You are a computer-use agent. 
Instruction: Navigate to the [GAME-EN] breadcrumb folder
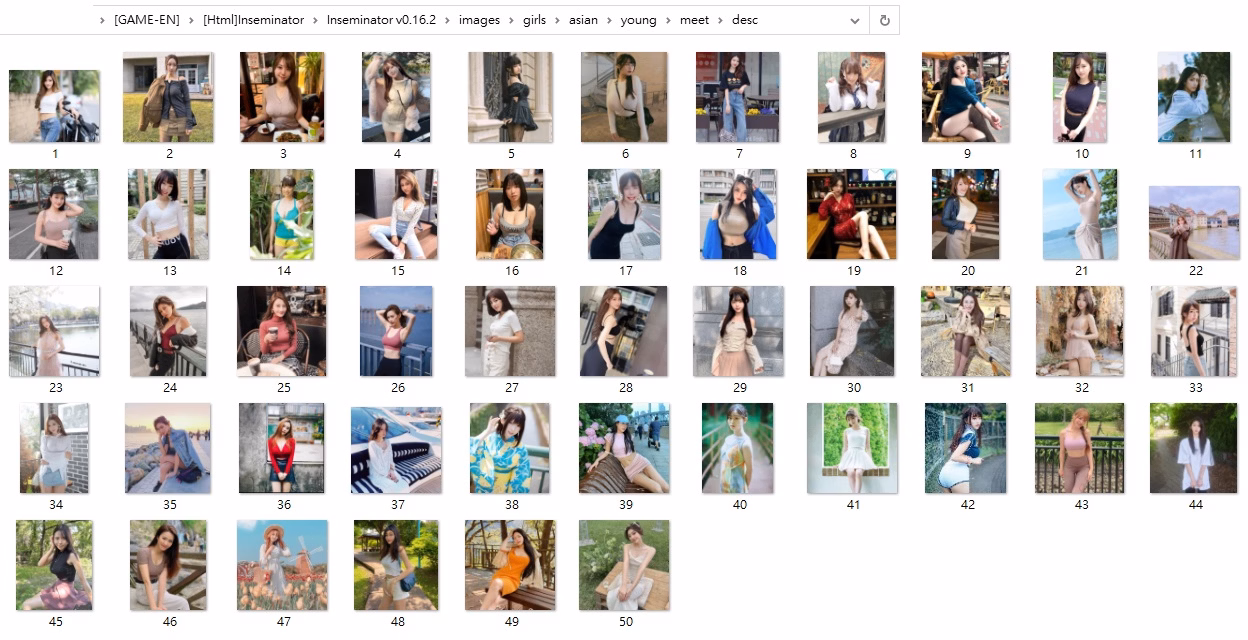point(147,20)
